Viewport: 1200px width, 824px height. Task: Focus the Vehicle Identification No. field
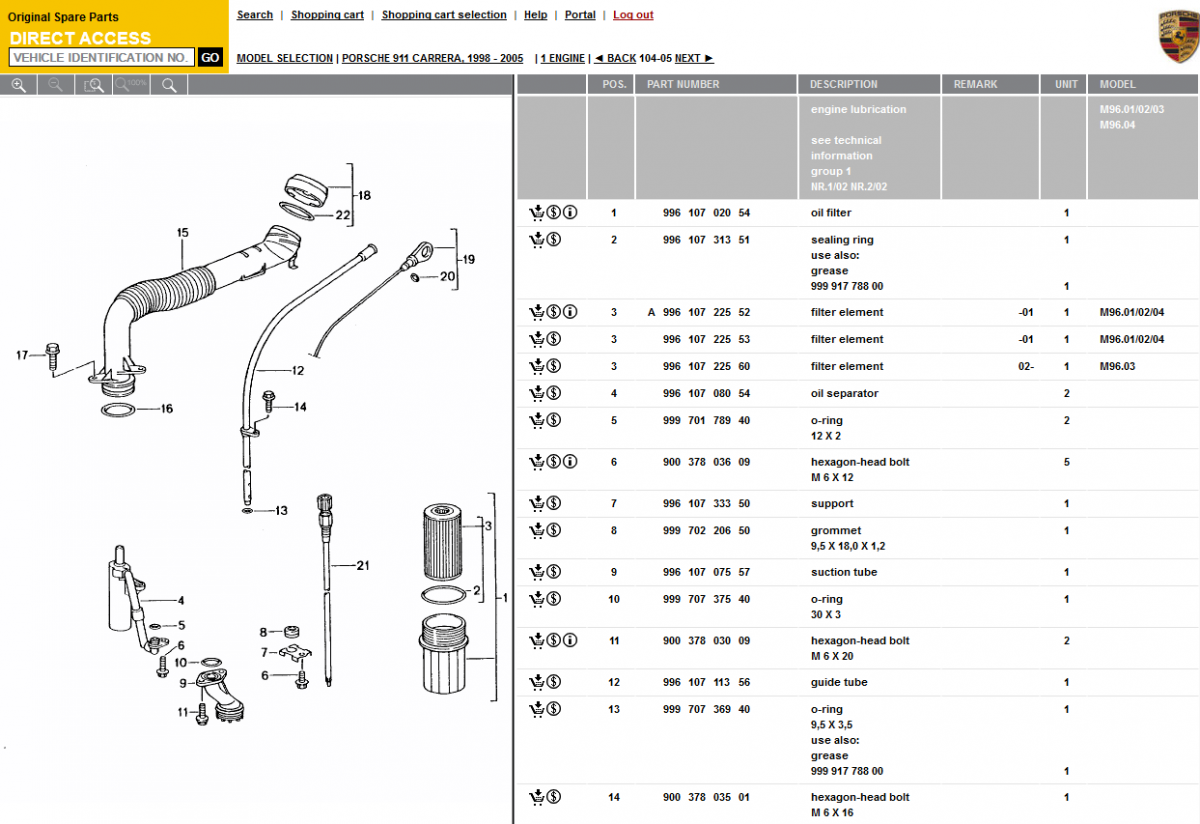[x=101, y=58]
